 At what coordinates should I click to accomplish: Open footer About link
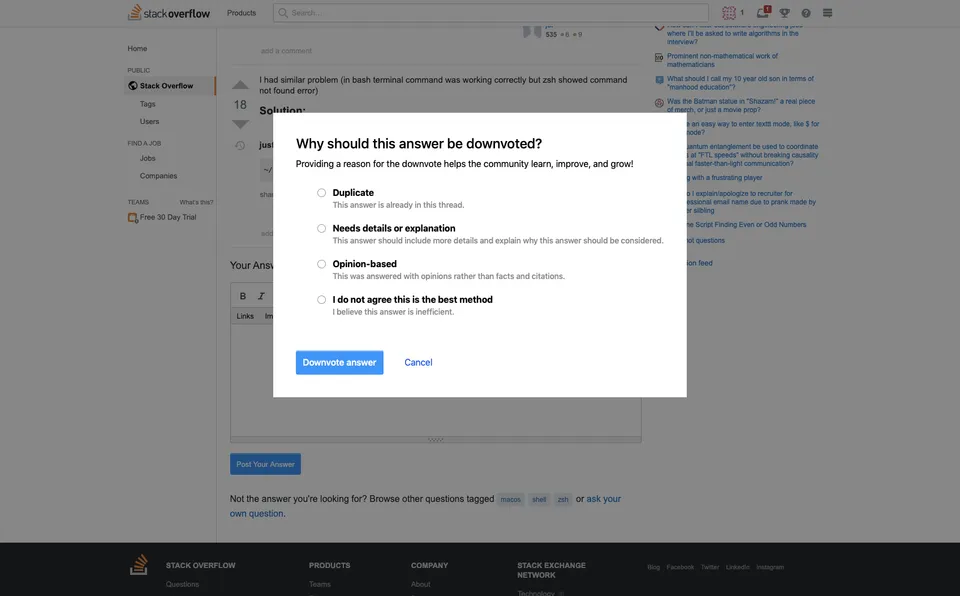pos(420,584)
